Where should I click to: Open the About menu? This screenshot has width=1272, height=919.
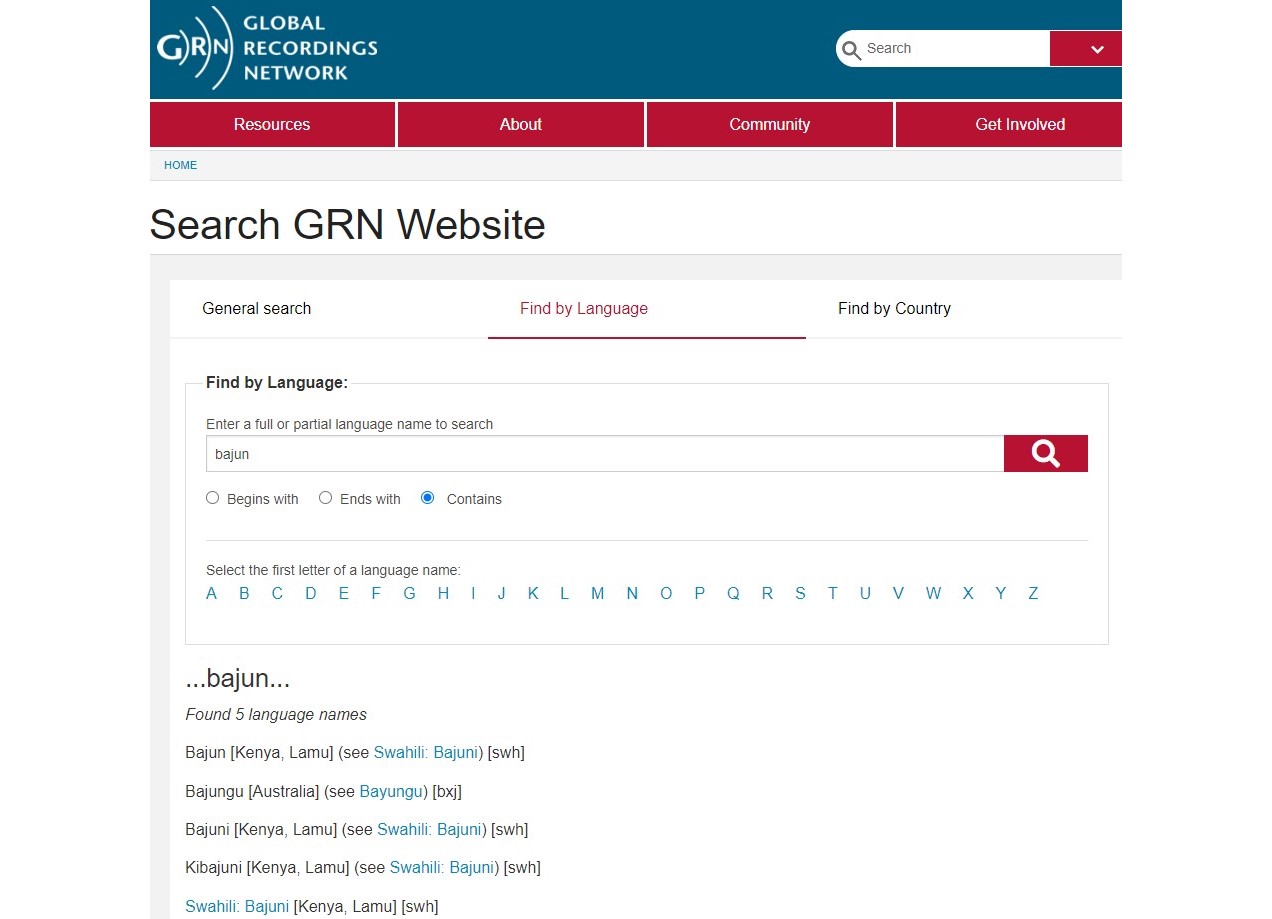pos(520,125)
